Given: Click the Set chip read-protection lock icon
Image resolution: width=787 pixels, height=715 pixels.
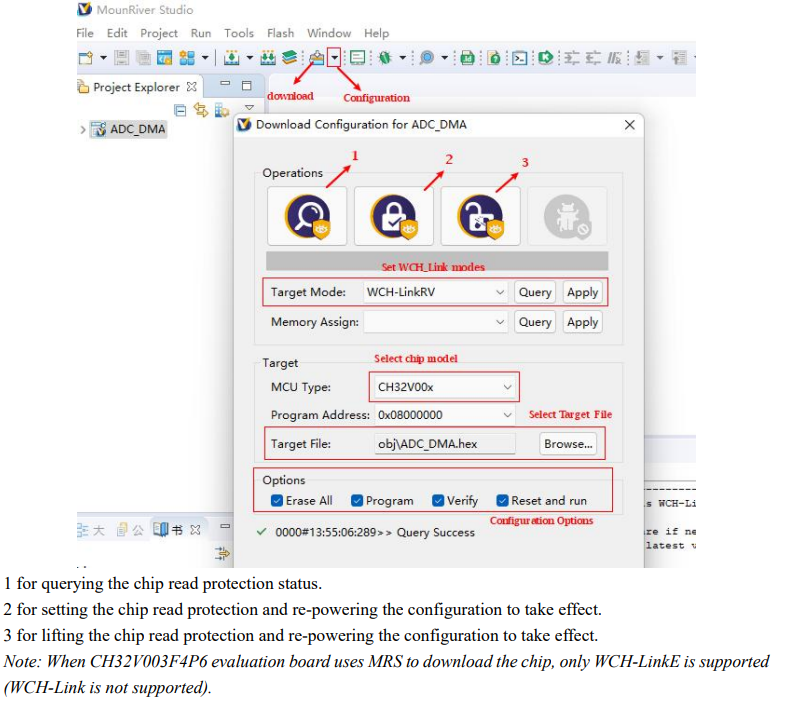Looking at the screenshot, I should point(394,216).
